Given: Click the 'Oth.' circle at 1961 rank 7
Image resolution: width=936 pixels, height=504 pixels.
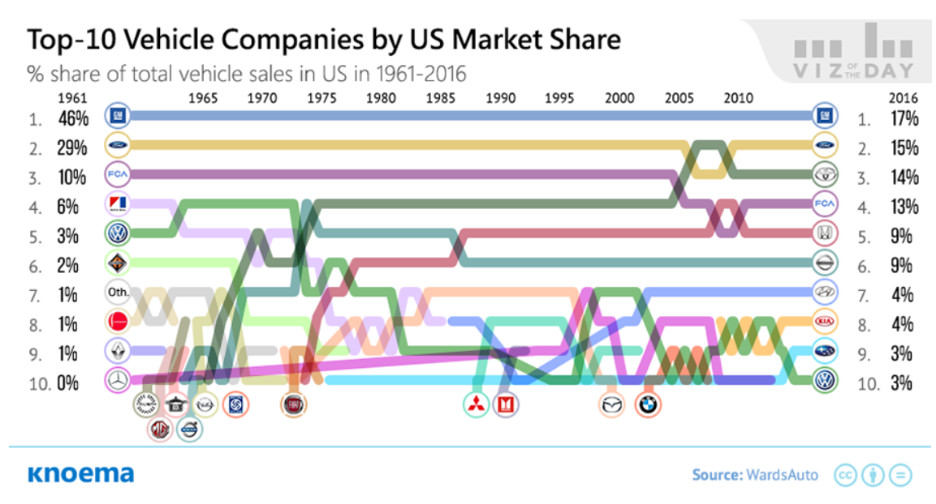Looking at the screenshot, I should [118, 292].
